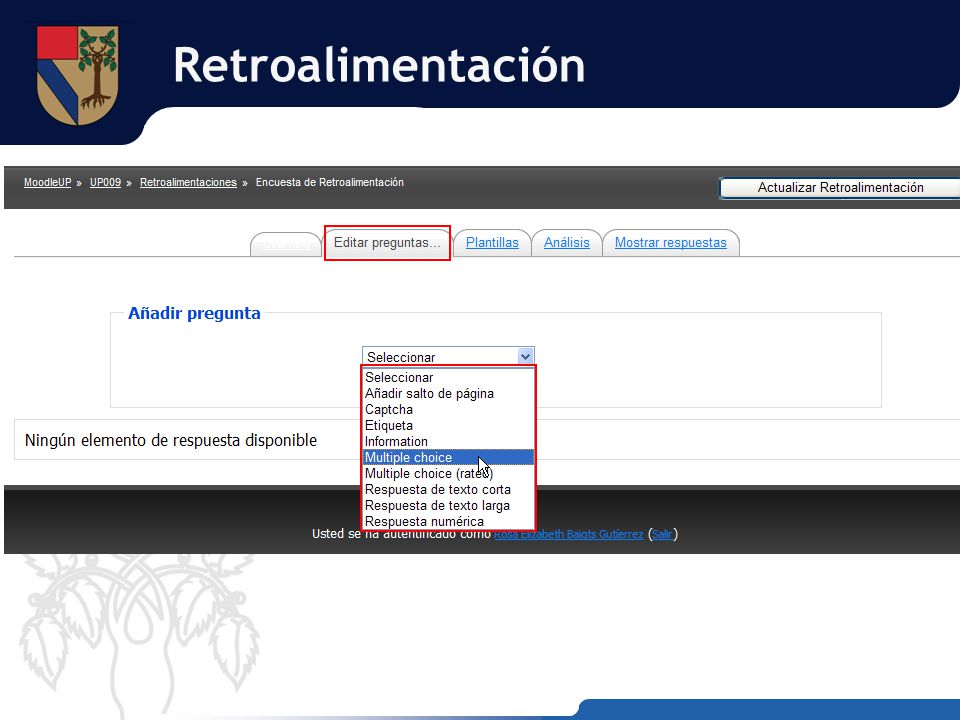
Task: Switch to Mostrar respuestas tab
Action: (x=670, y=242)
